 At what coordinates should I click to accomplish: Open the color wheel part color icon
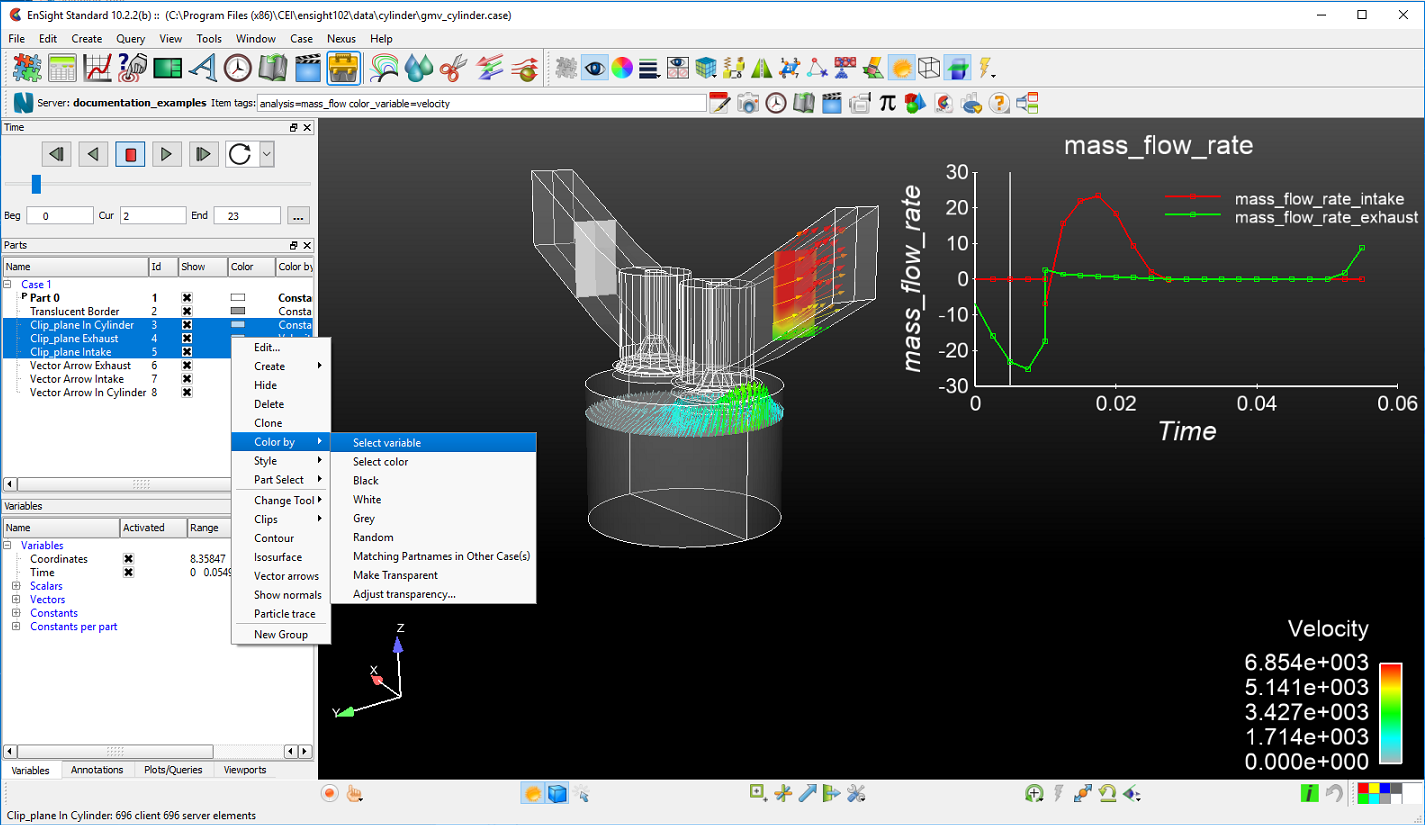[622, 68]
